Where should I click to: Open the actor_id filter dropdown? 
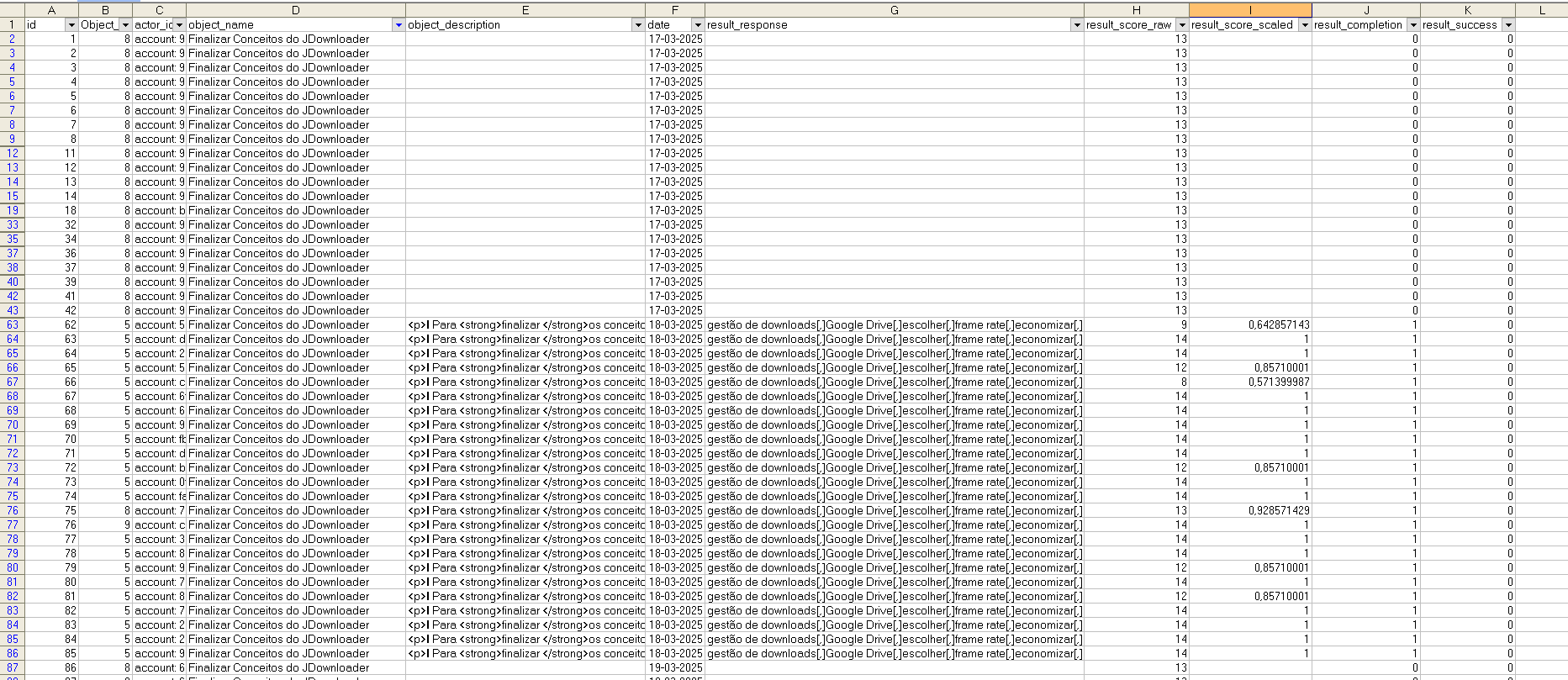click(x=179, y=25)
